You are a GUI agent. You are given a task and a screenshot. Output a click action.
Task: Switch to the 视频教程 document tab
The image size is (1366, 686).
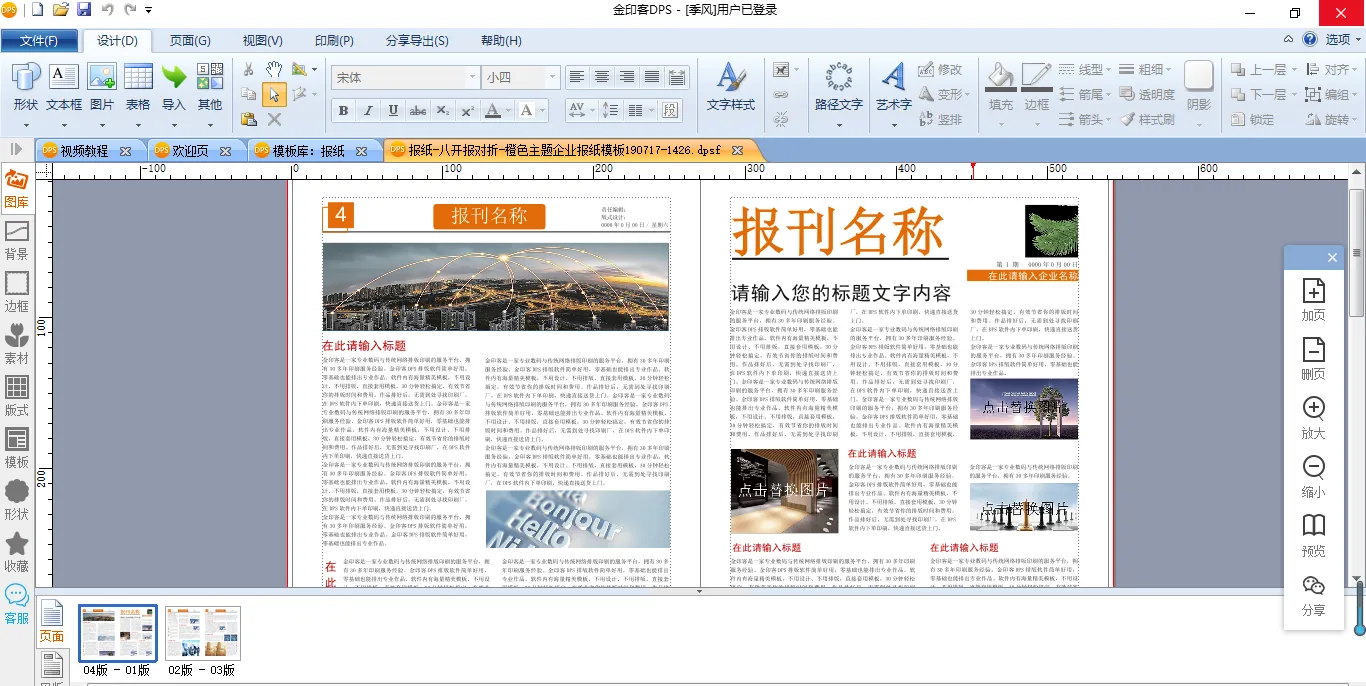(x=84, y=151)
